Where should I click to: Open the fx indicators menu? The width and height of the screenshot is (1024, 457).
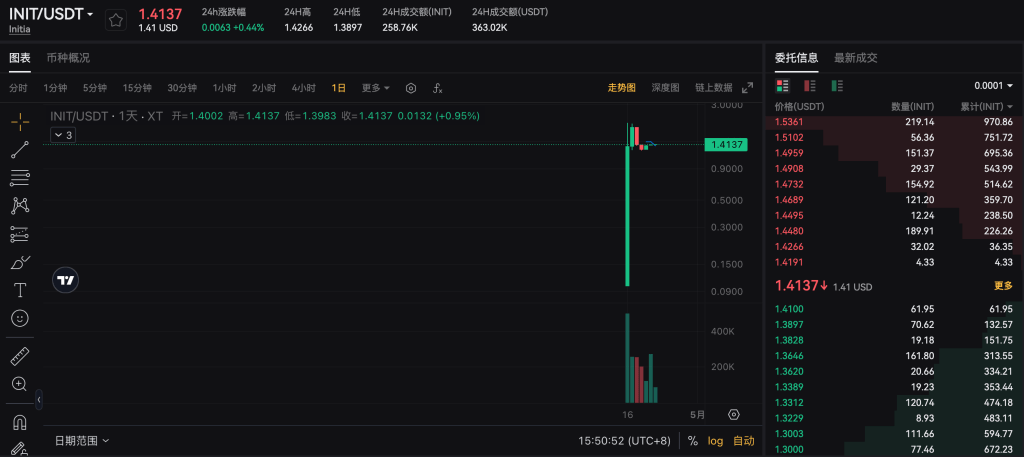pyautogui.click(x=438, y=88)
